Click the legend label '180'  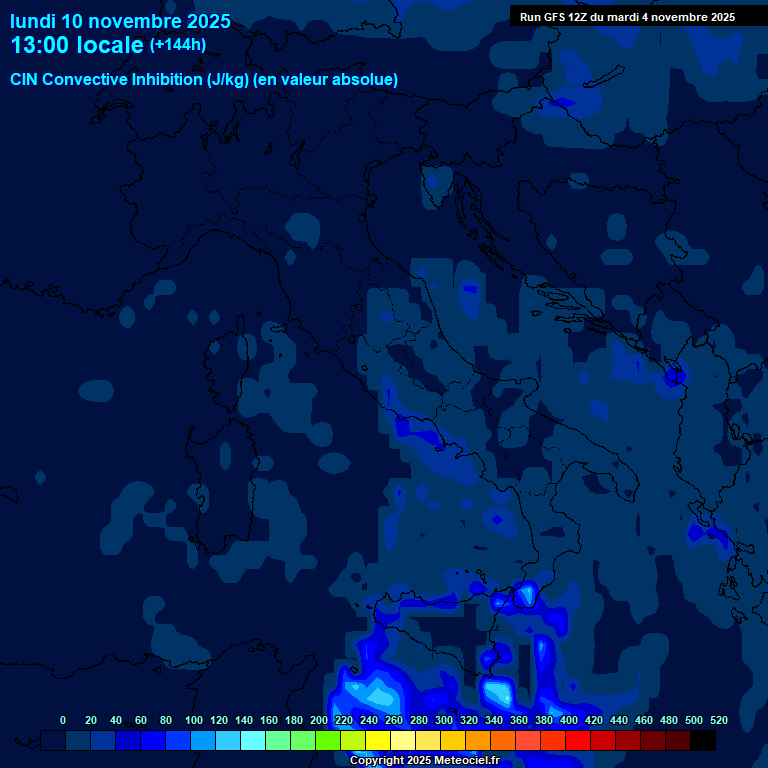(294, 720)
